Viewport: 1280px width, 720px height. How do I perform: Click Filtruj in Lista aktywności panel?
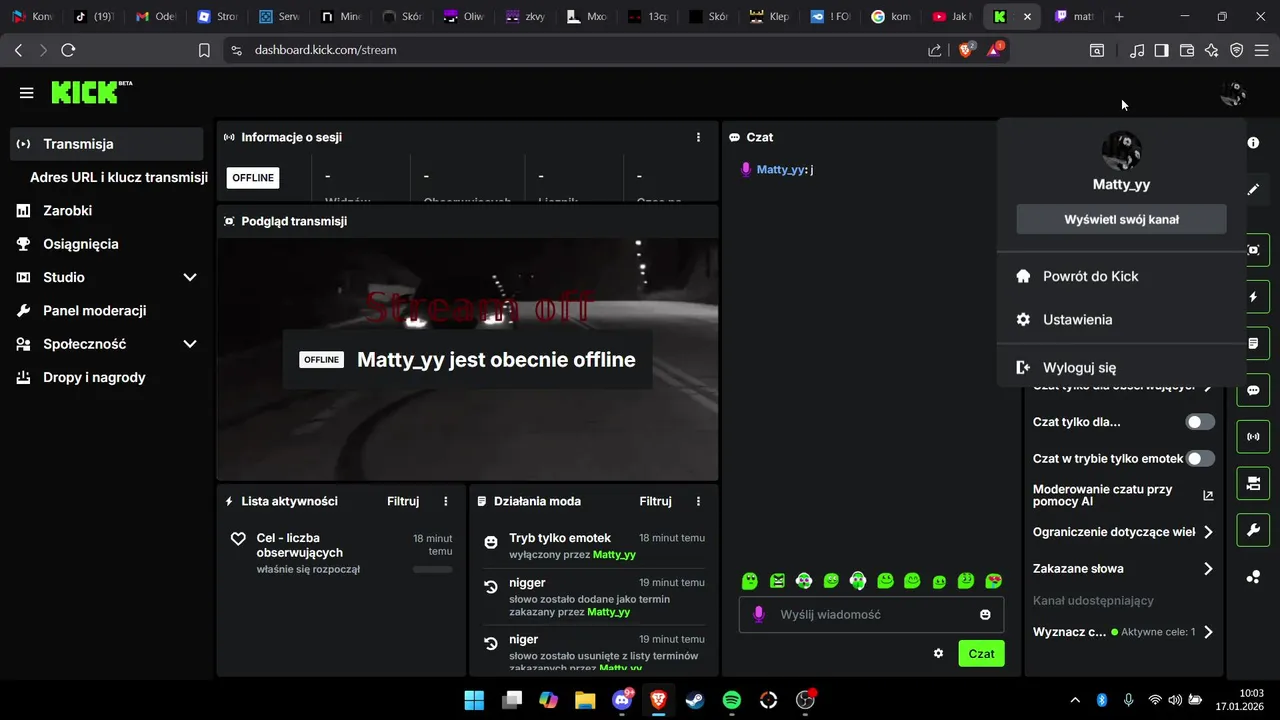tap(403, 501)
